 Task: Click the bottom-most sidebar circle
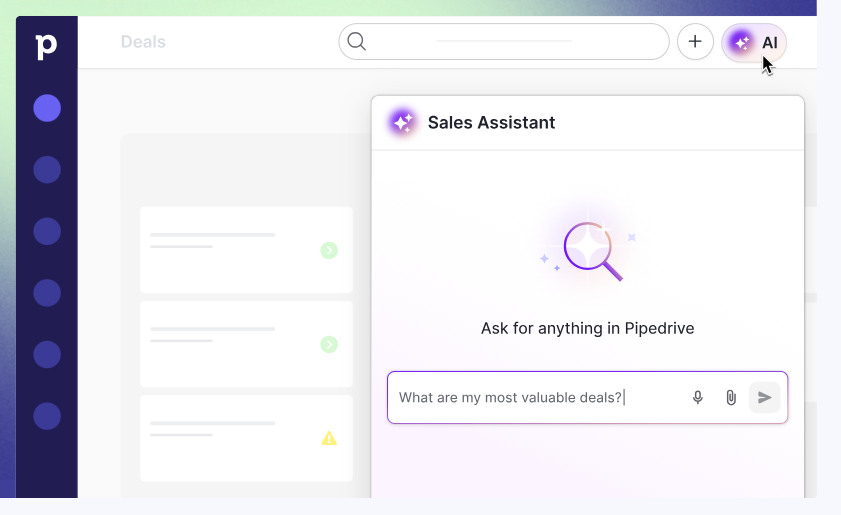(x=47, y=416)
